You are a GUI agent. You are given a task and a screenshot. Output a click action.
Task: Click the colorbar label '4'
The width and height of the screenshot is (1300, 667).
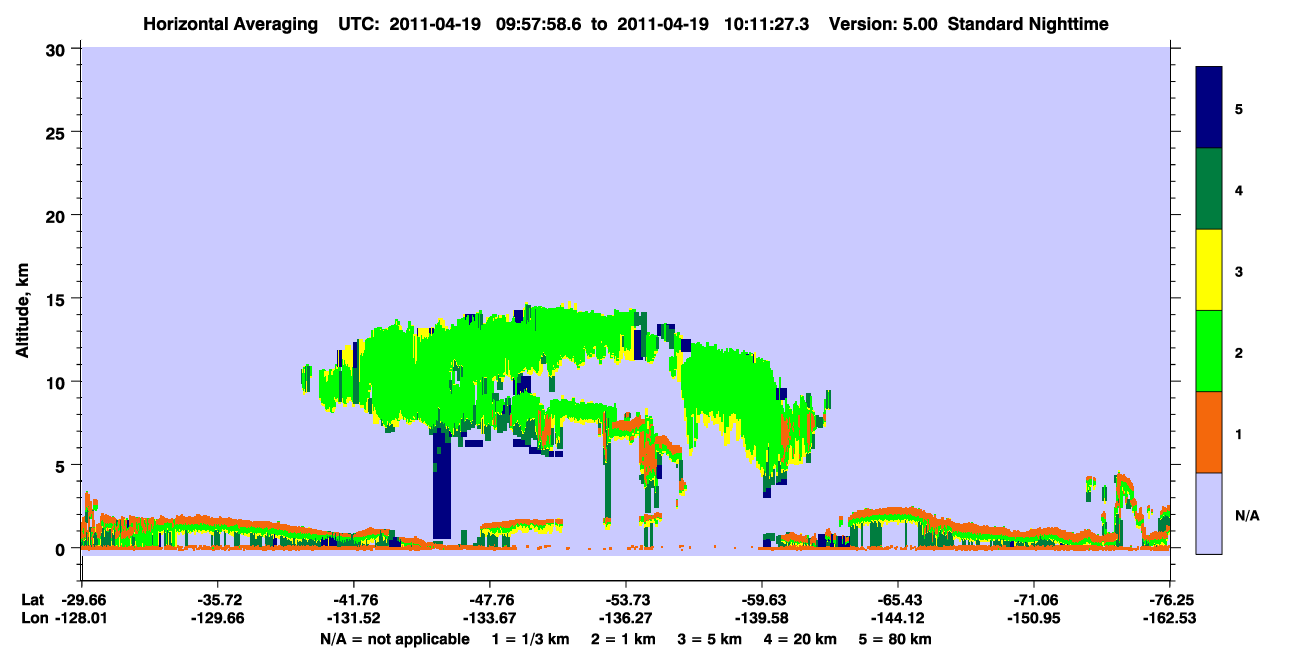[x=1239, y=190]
